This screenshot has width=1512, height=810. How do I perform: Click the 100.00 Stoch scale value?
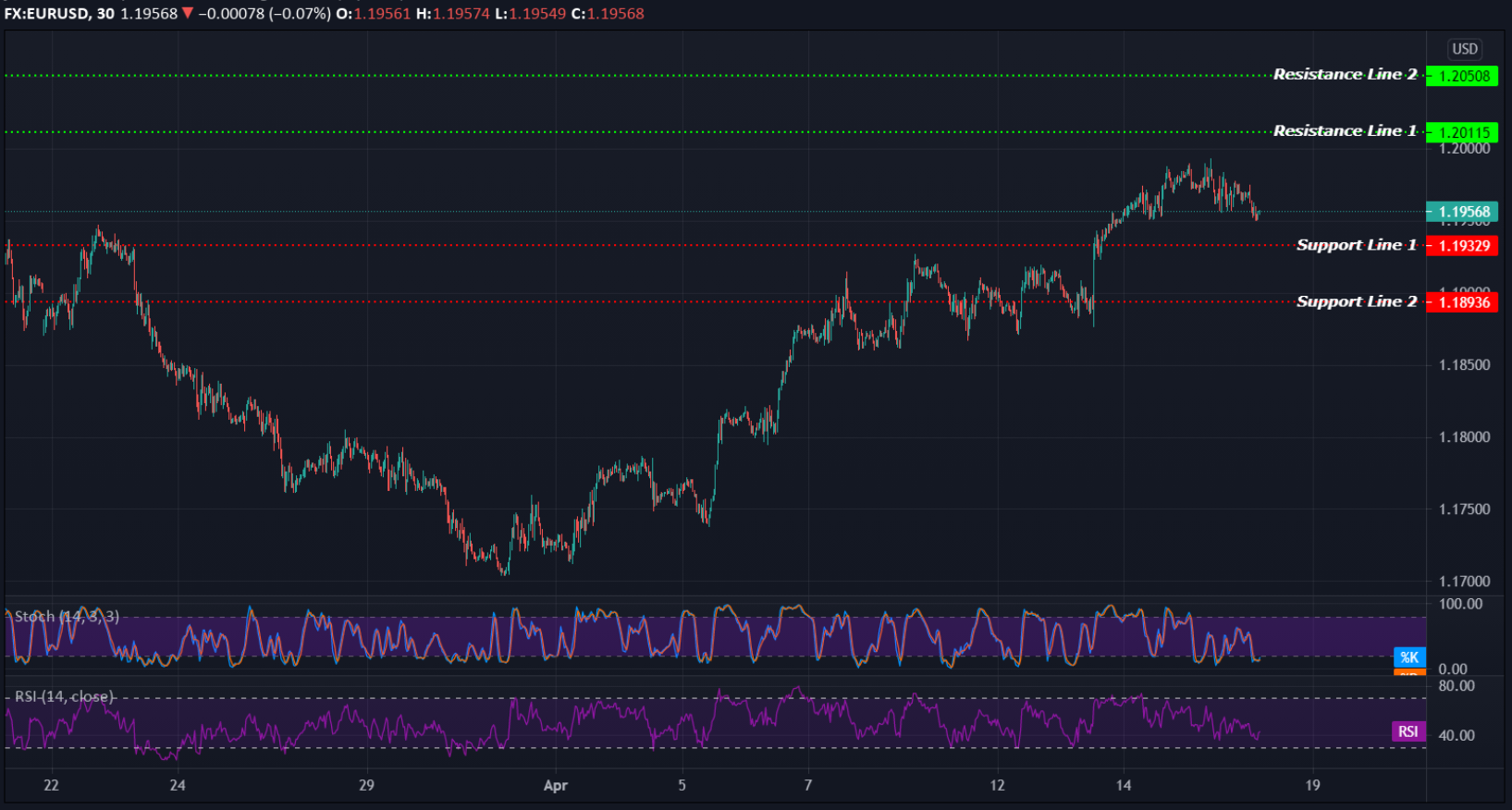point(1461,604)
